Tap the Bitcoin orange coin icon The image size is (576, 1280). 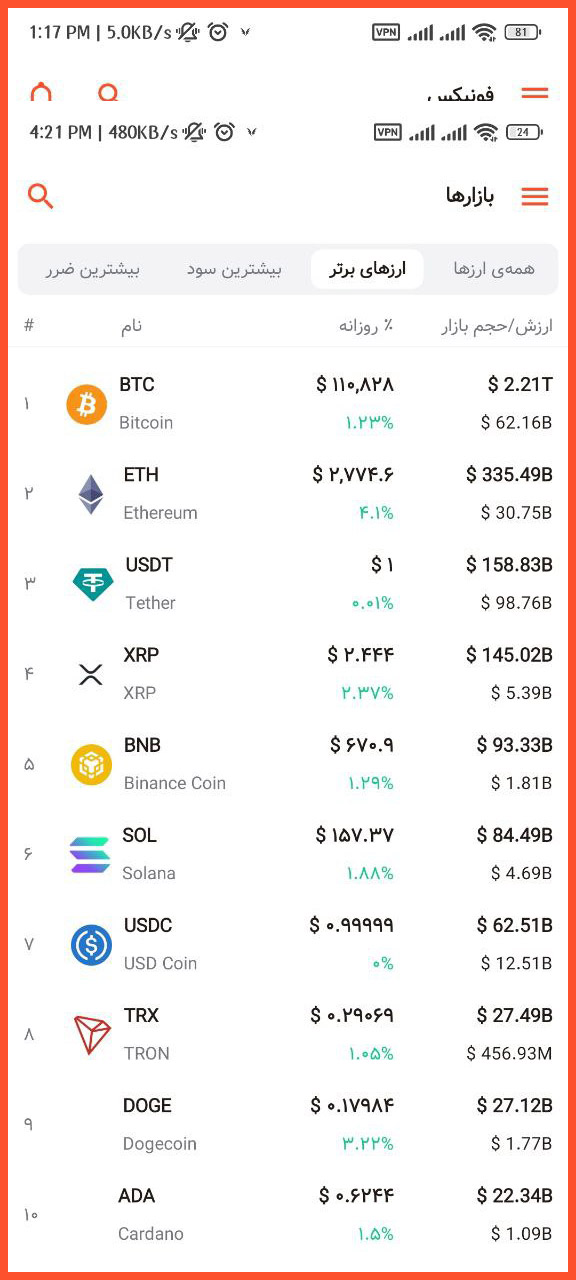tap(87, 404)
